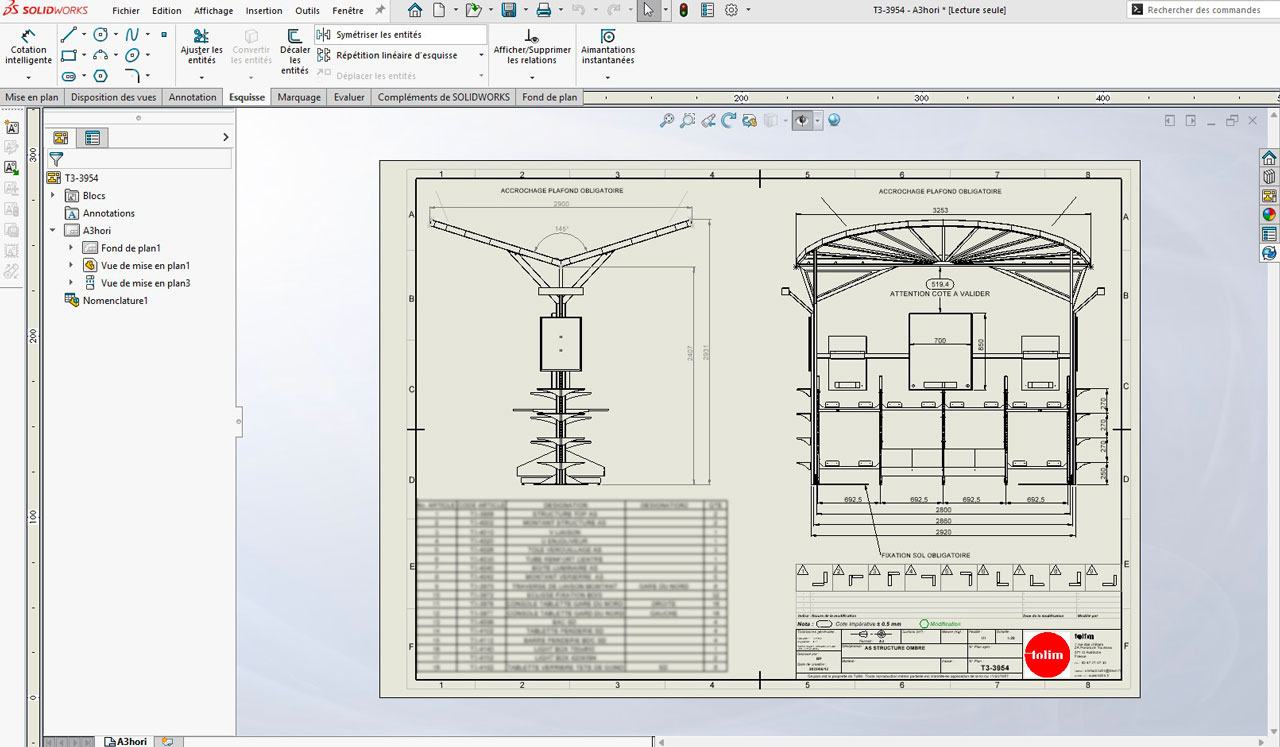The height and width of the screenshot is (747, 1280).
Task: Click the Rechercher des commandes search field
Action: click(x=1203, y=10)
